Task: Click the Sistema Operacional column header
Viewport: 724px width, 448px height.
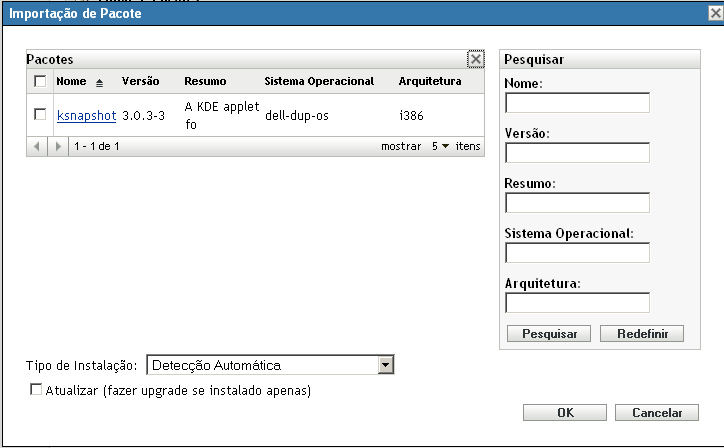Action: (x=319, y=81)
